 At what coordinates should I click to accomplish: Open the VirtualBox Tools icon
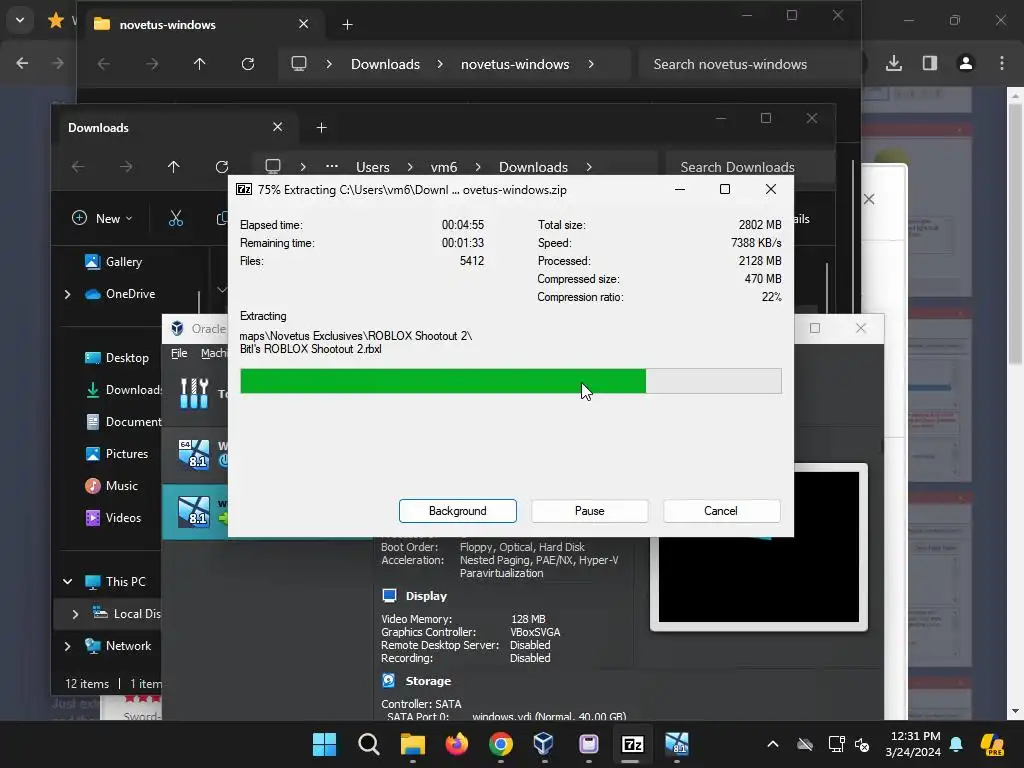[x=194, y=393]
